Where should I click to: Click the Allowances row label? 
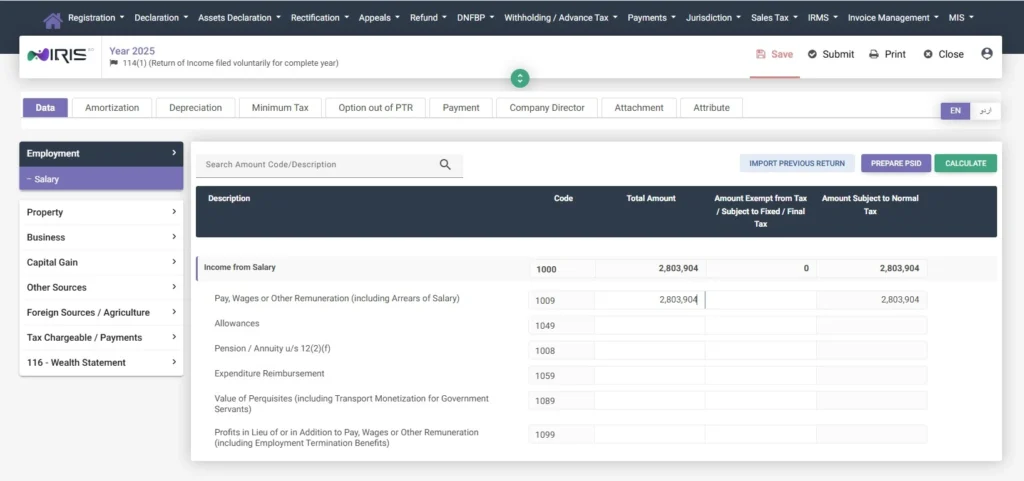236,324
